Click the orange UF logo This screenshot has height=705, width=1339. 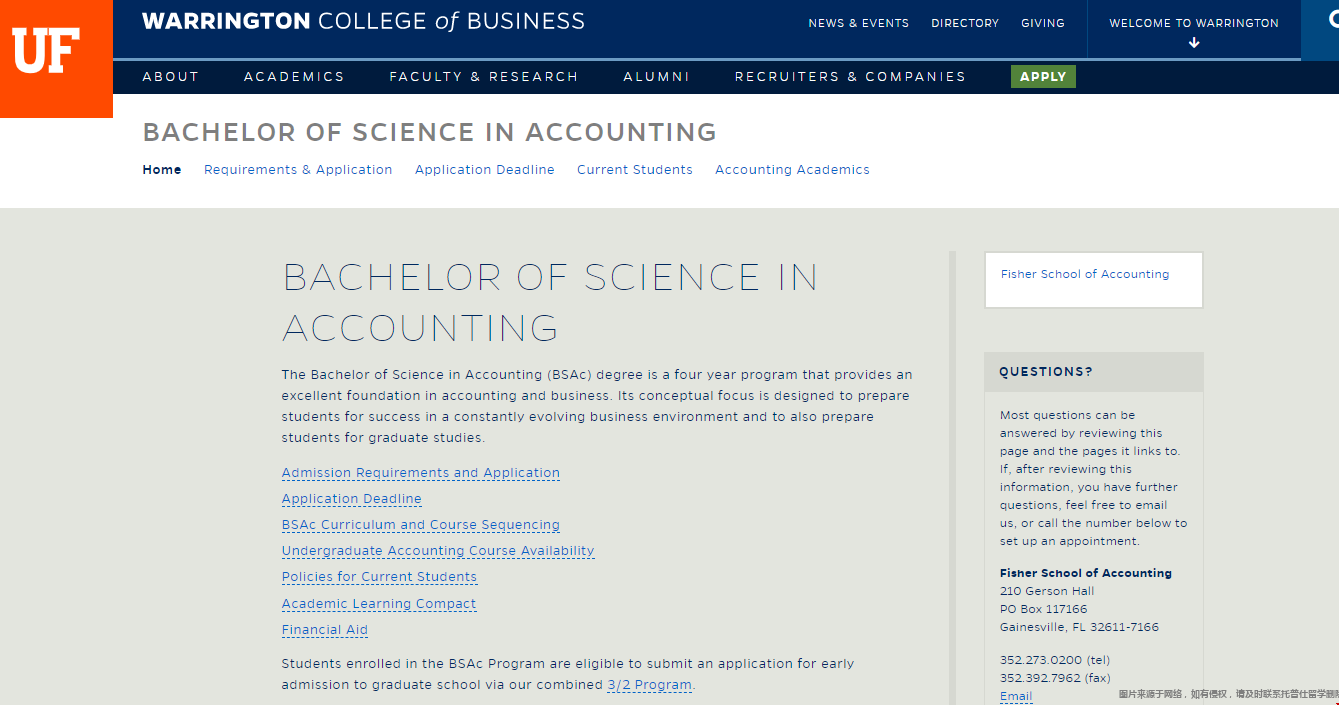[47, 52]
